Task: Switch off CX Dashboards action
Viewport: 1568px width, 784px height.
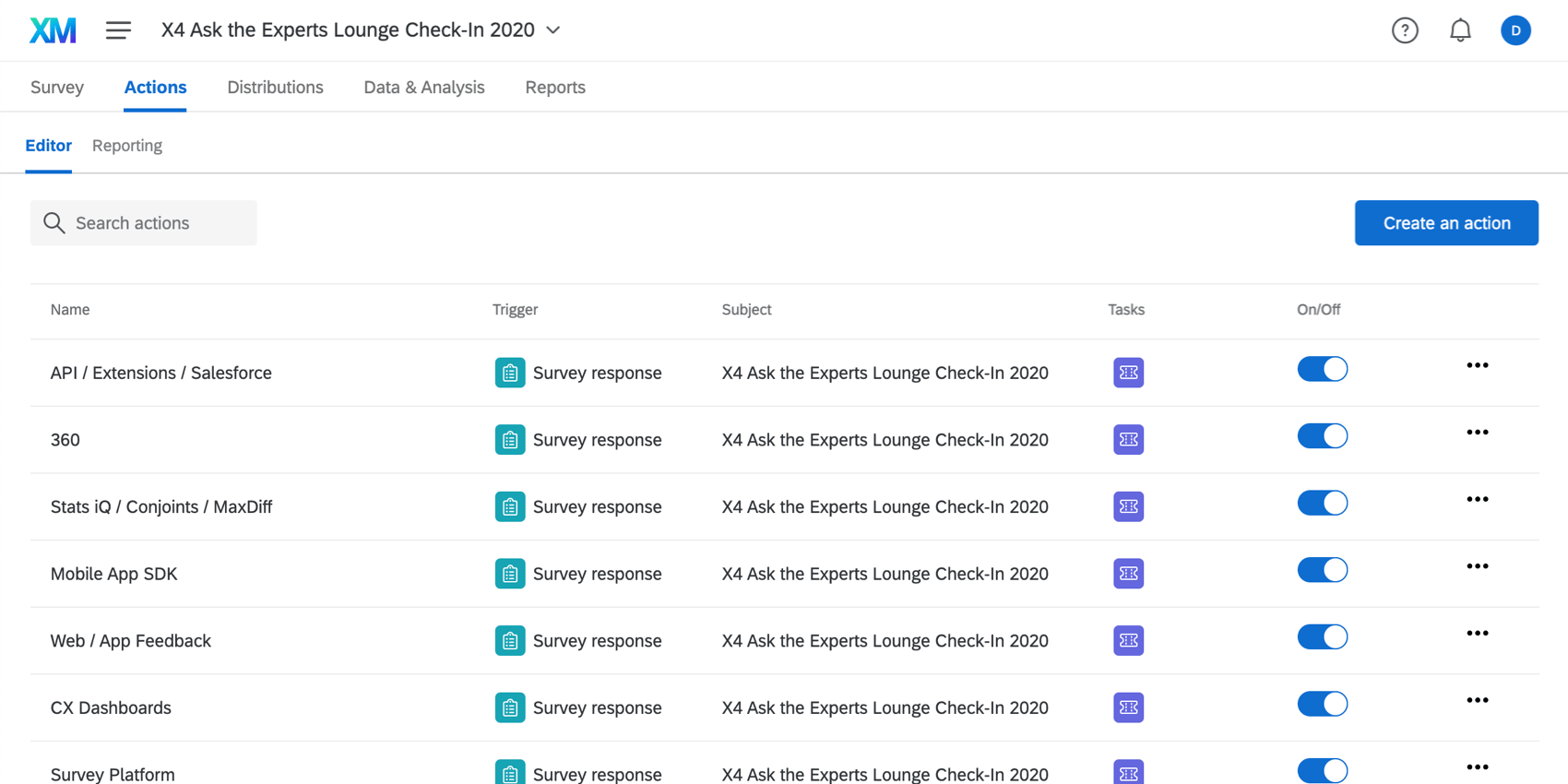Action: click(1323, 704)
